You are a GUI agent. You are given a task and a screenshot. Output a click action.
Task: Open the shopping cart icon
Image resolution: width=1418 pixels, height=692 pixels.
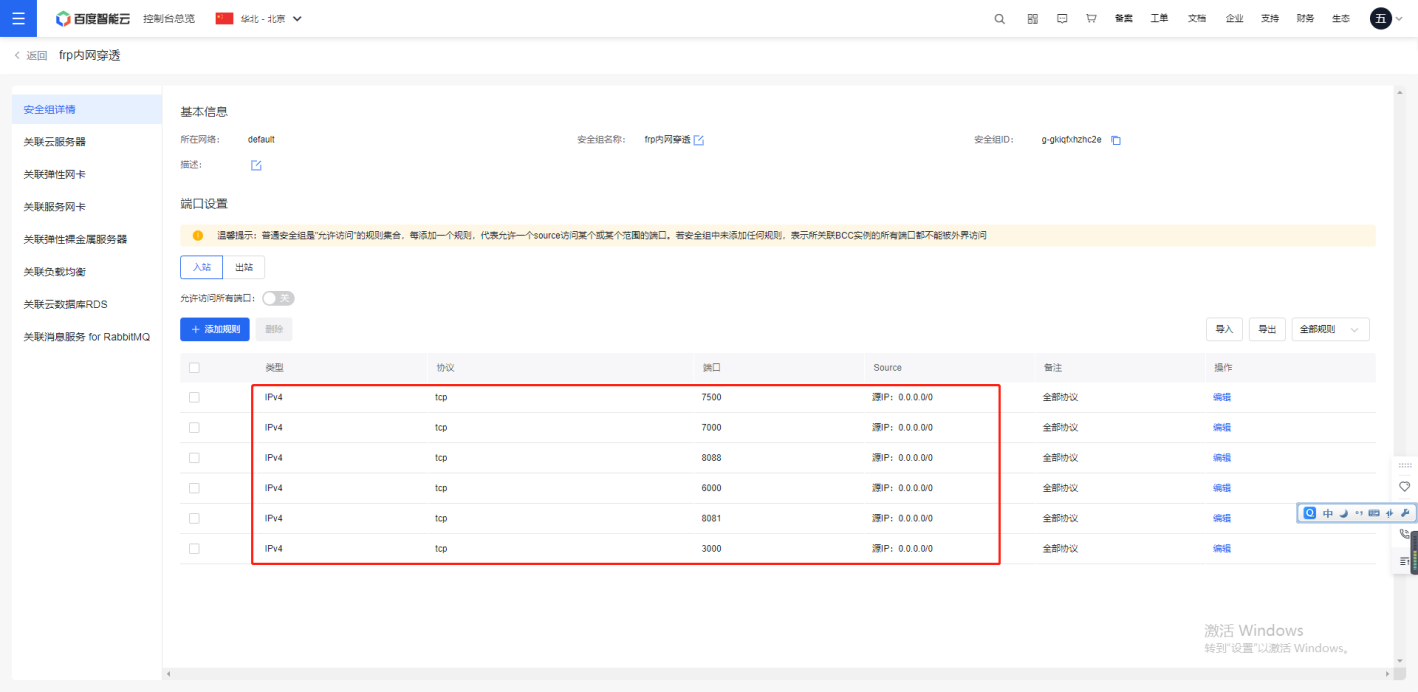pos(1091,19)
